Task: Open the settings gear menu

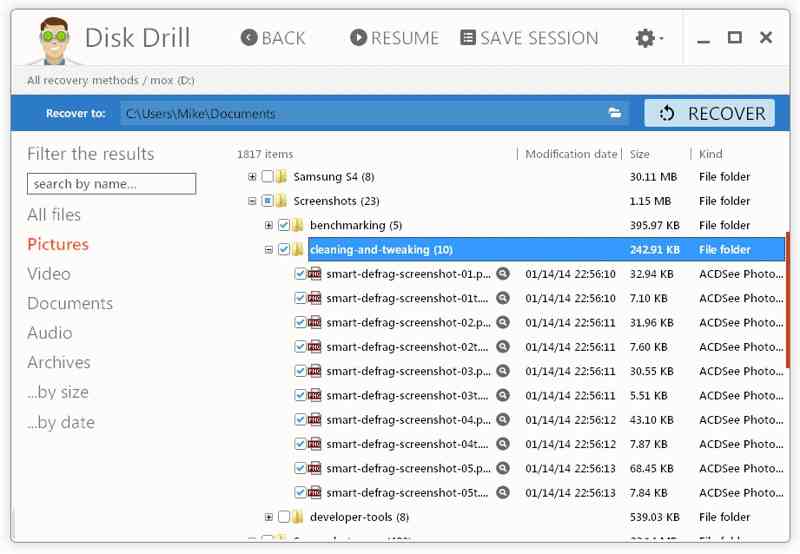Action: 649,38
